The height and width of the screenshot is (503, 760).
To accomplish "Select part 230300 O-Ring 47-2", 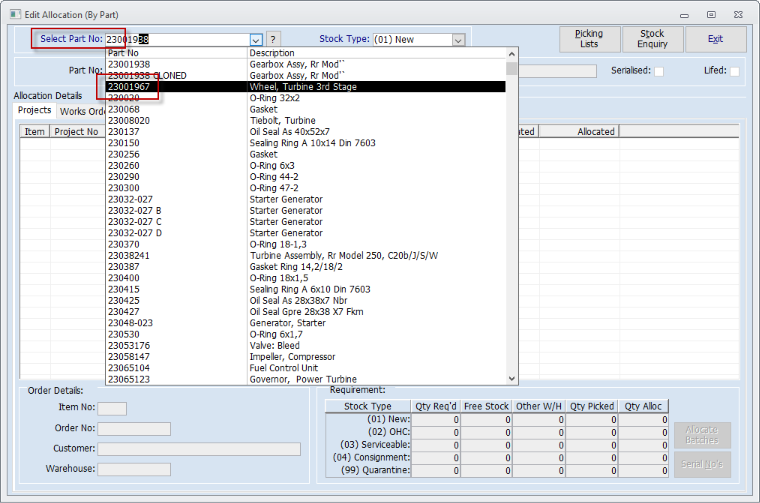I will [305, 188].
